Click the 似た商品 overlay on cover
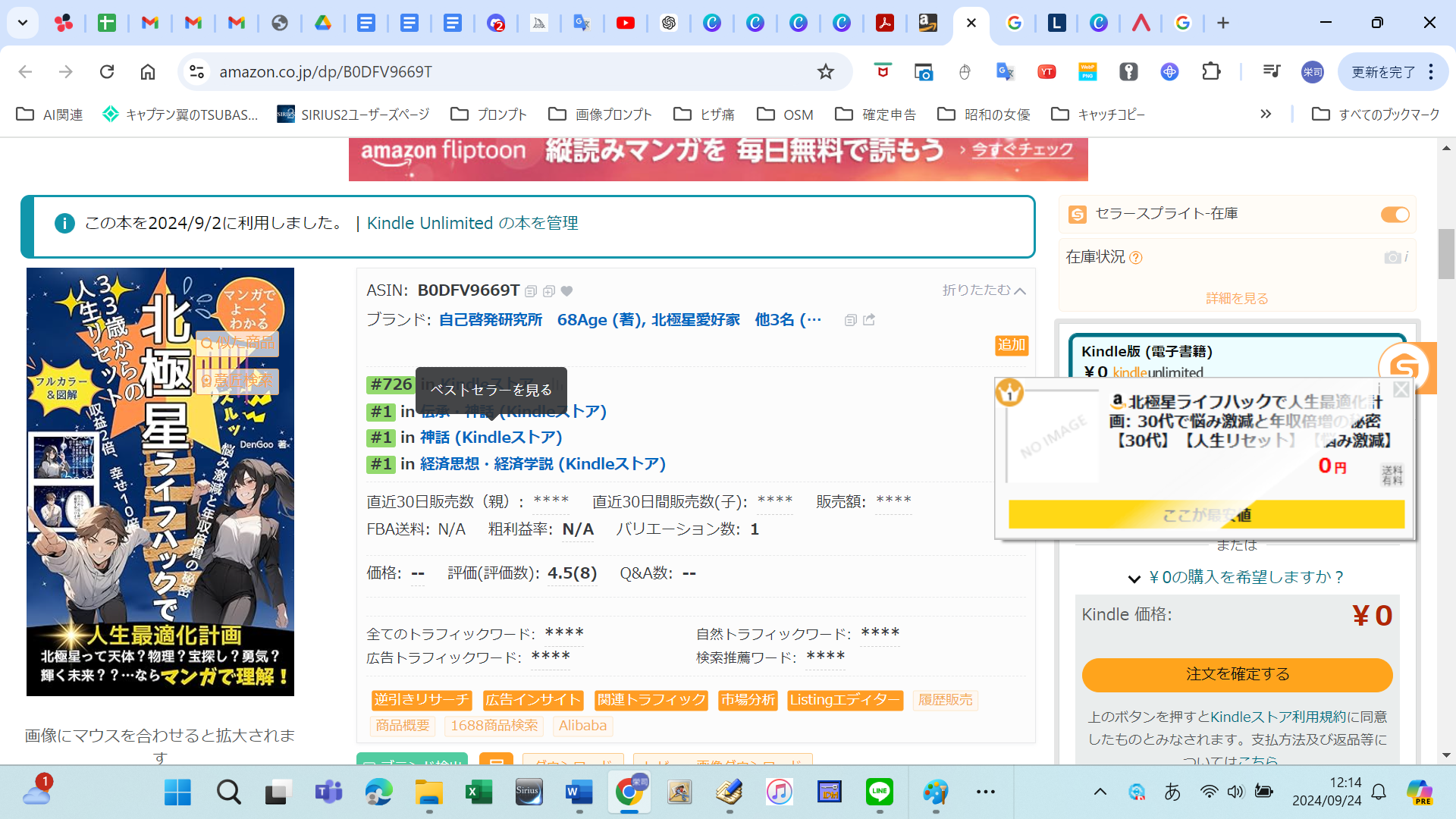The image size is (1456, 819). click(237, 343)
